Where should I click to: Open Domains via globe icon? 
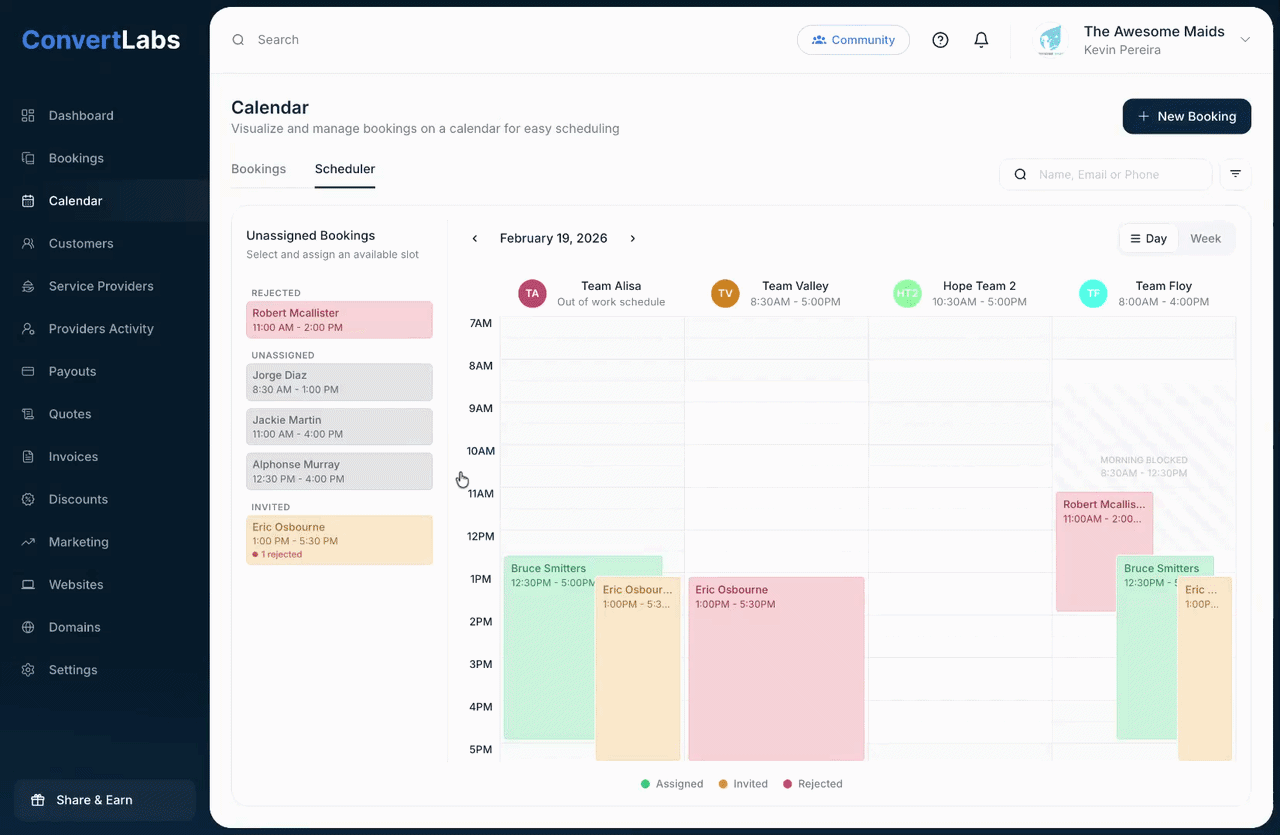pos(28,627)
